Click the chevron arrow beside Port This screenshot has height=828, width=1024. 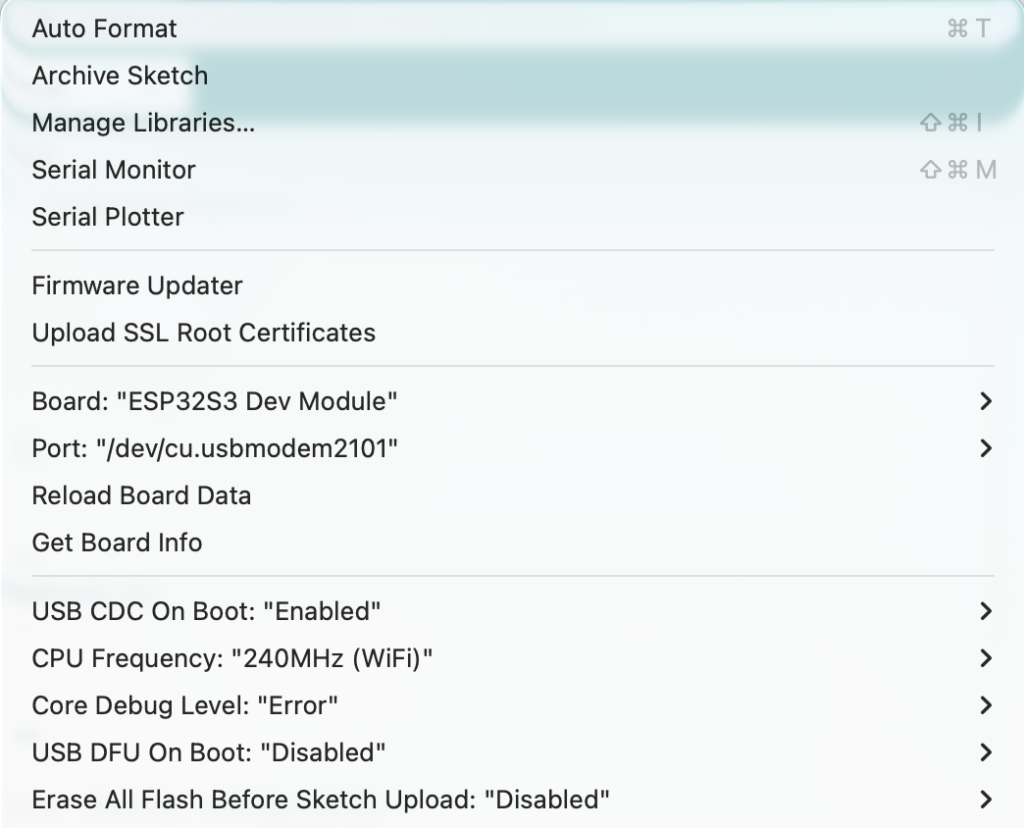tap(986, 449)
